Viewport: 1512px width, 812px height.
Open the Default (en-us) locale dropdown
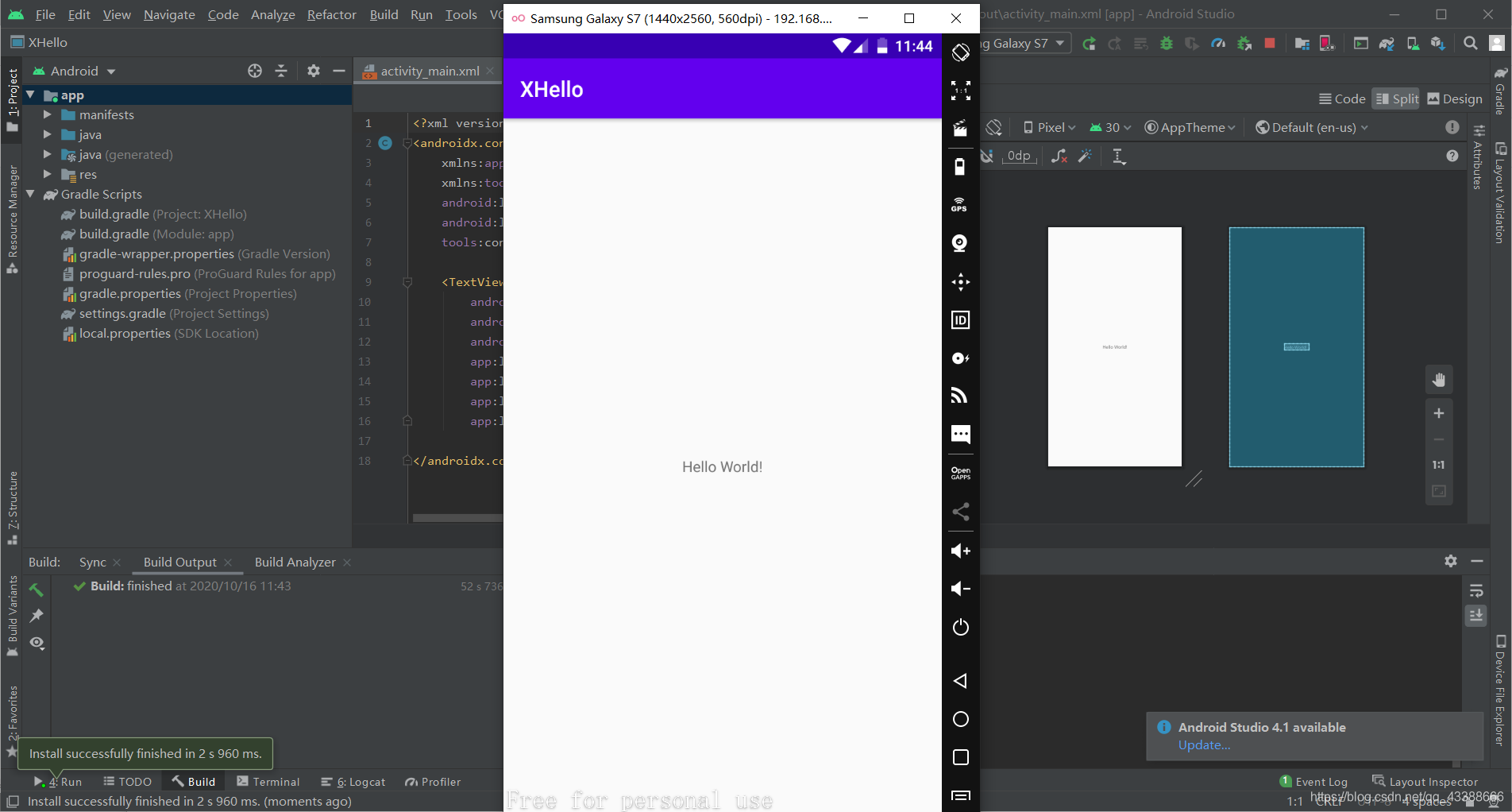(x=1312, y=127)
